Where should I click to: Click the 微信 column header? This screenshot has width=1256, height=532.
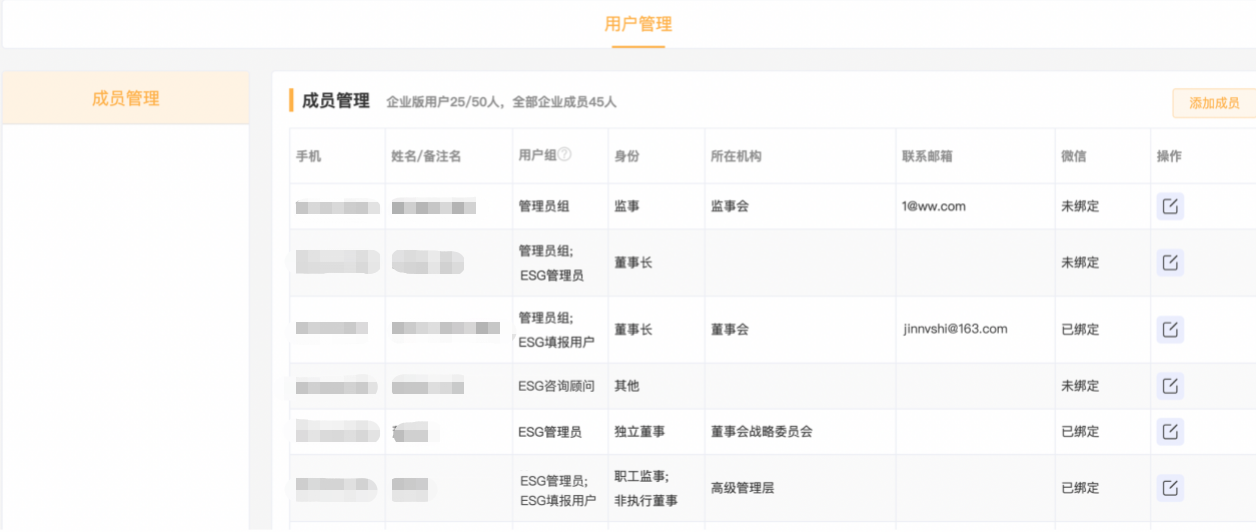pyautogui.click(x=1074, y=156)
